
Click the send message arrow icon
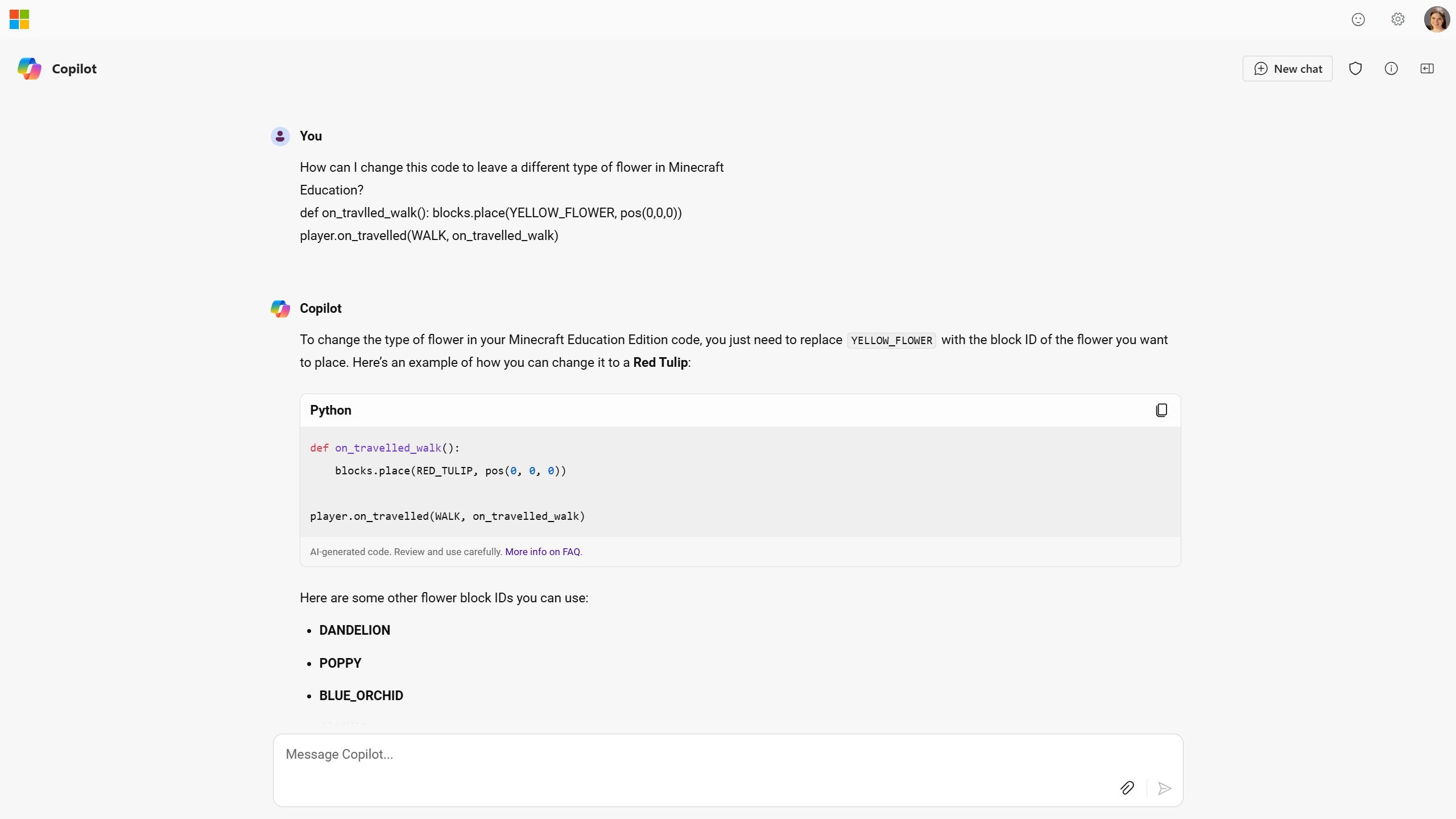1164,788
